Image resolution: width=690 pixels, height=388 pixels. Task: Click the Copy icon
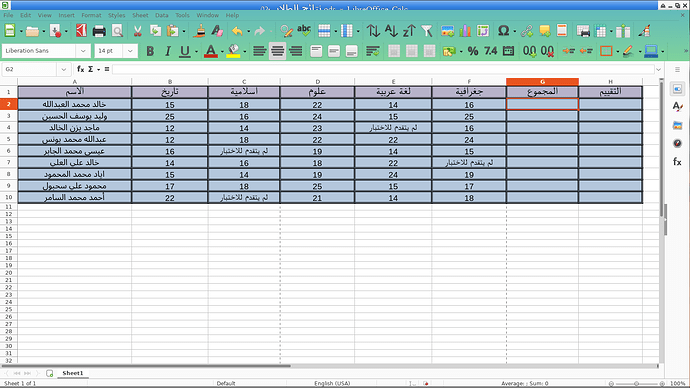point(155,31)
